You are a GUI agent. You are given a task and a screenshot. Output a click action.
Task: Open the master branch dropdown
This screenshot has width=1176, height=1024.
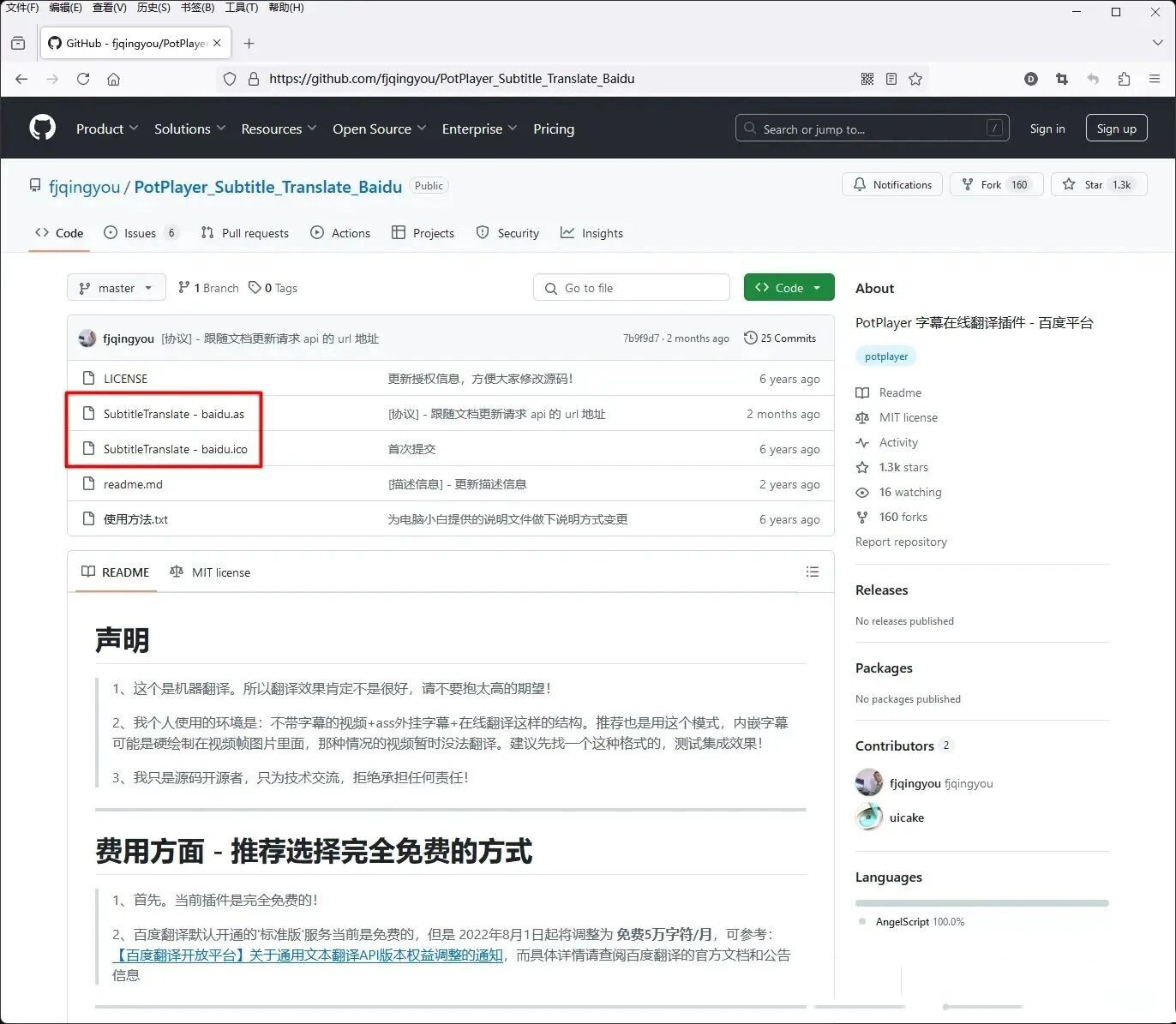(116, 287)
